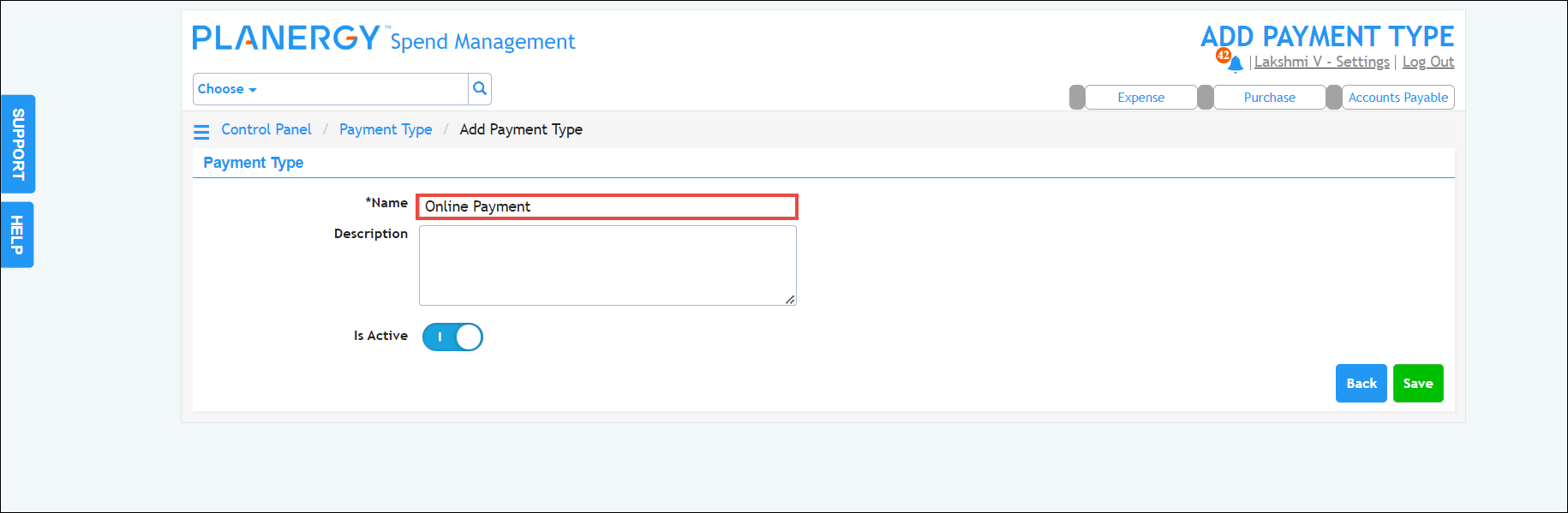
Task: Toggle the Is Active switch
Action: (452, 337)
